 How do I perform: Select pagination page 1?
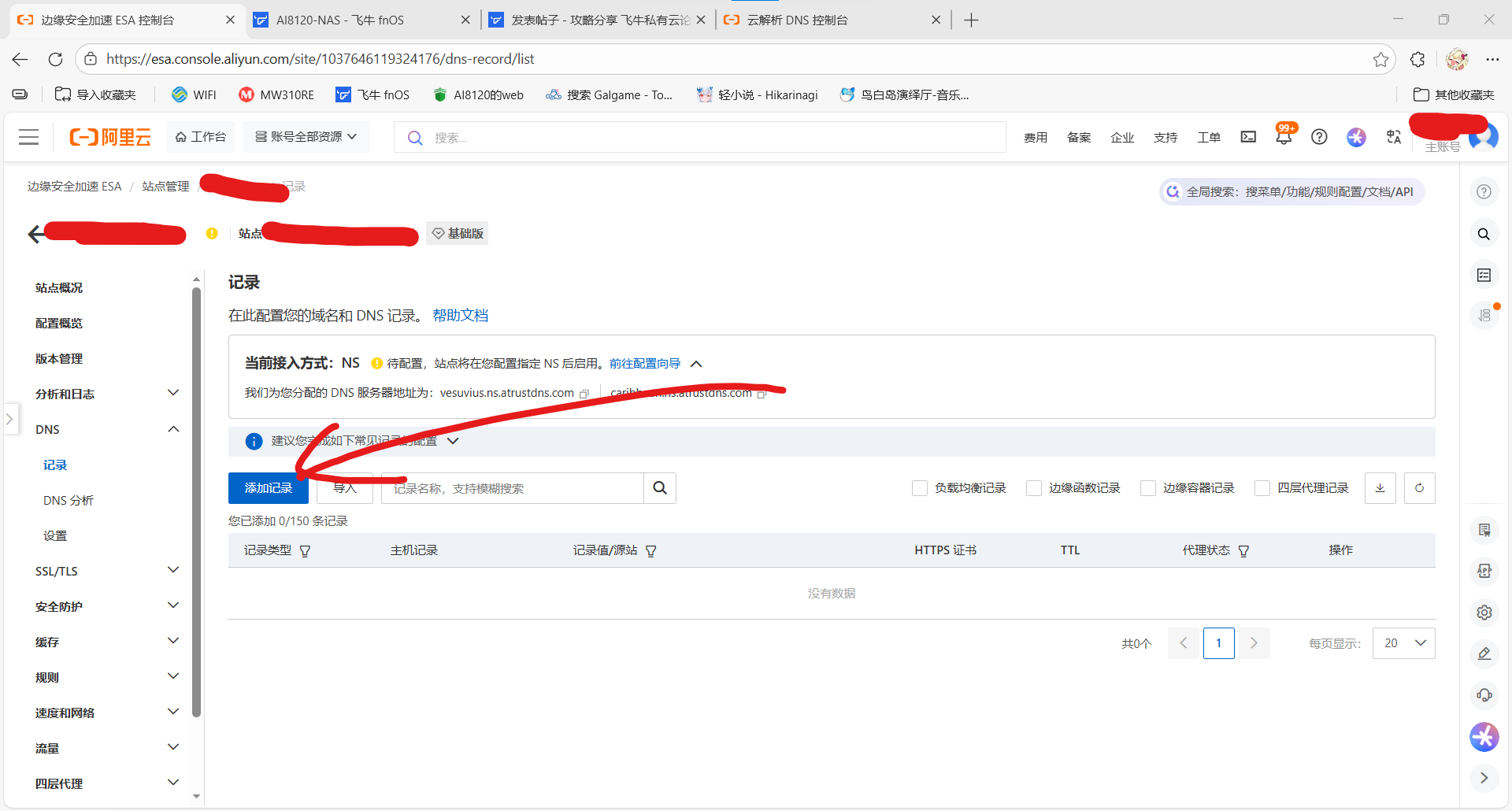pos(1218,643)
